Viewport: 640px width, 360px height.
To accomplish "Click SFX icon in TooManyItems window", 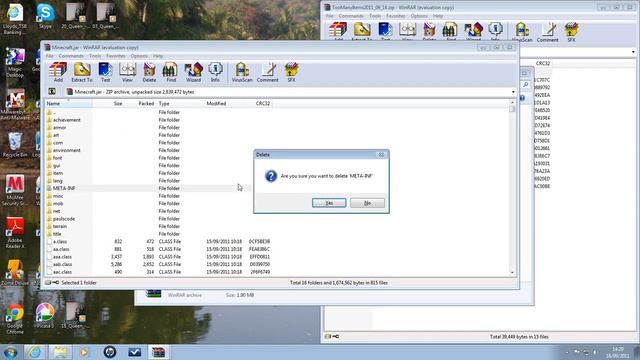I will coord(571,32).
